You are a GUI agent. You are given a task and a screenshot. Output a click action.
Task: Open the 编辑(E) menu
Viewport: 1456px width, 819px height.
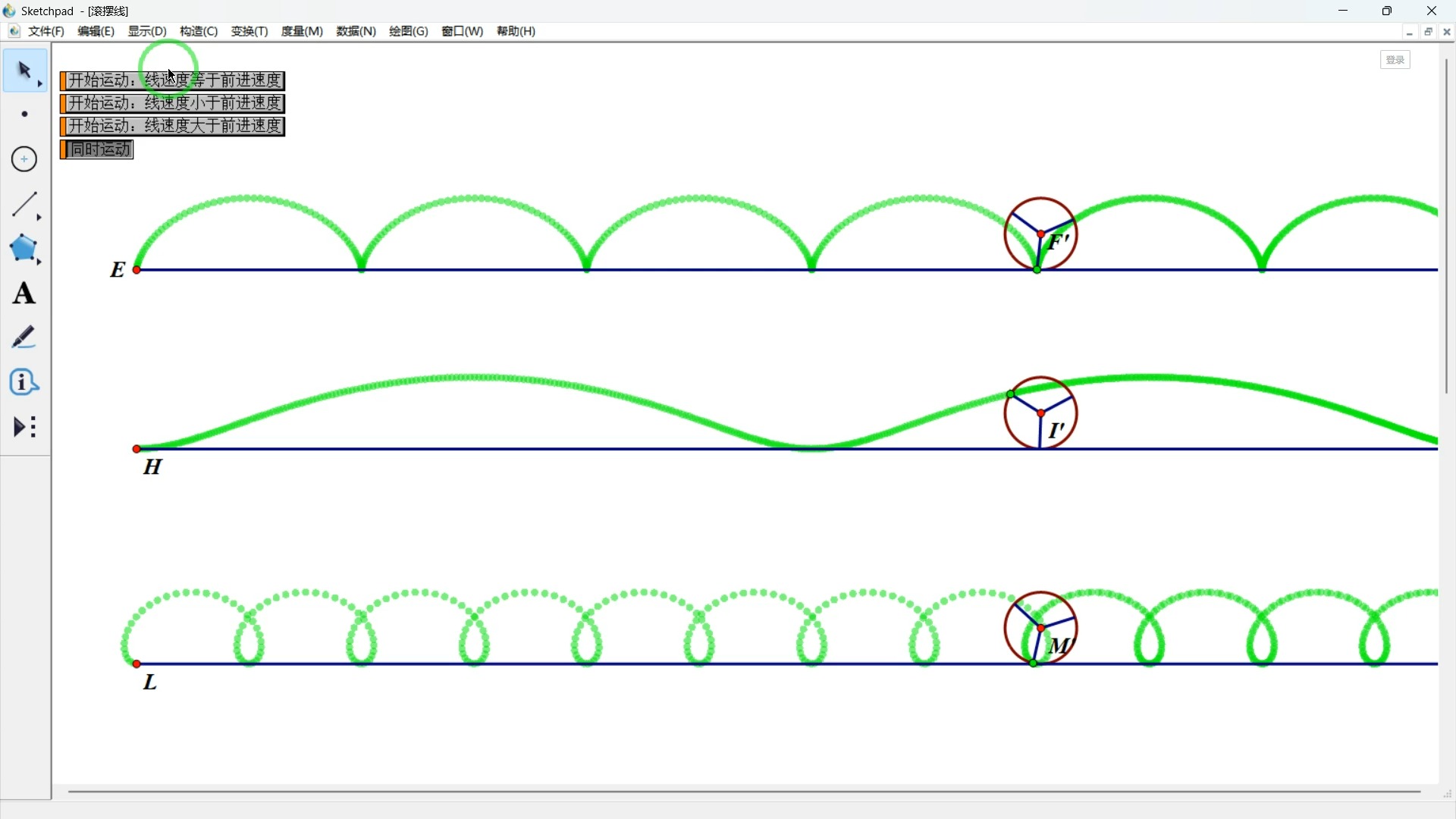click(x=96, y=31)
